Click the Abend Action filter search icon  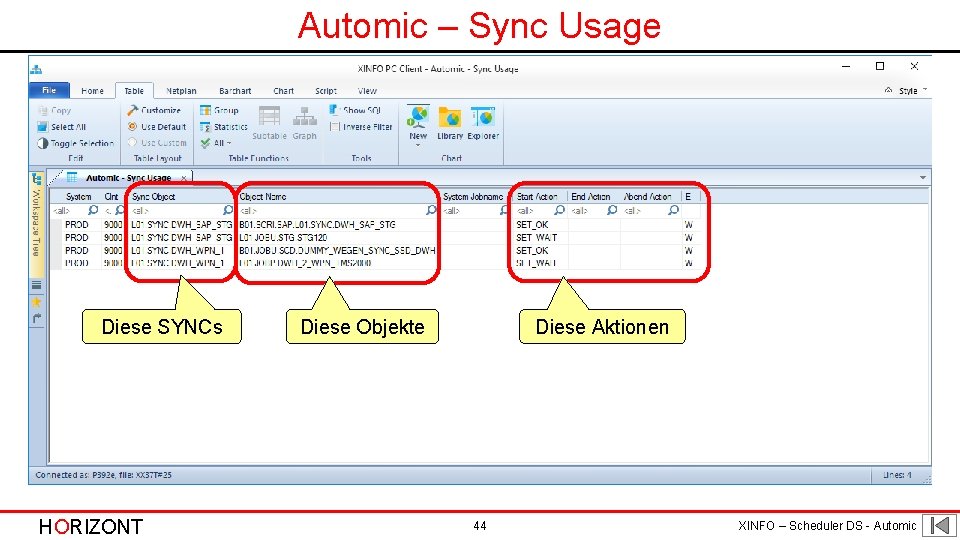(x=673, y=211)
